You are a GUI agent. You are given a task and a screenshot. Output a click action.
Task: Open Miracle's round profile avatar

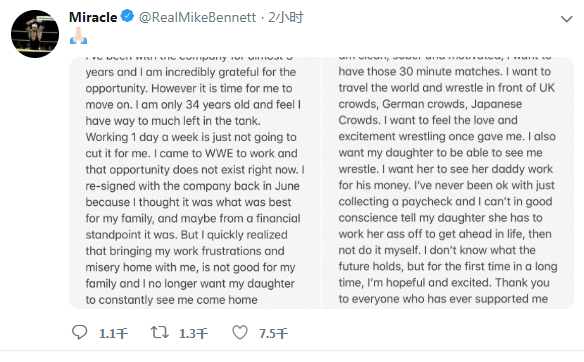coord(35,34)
